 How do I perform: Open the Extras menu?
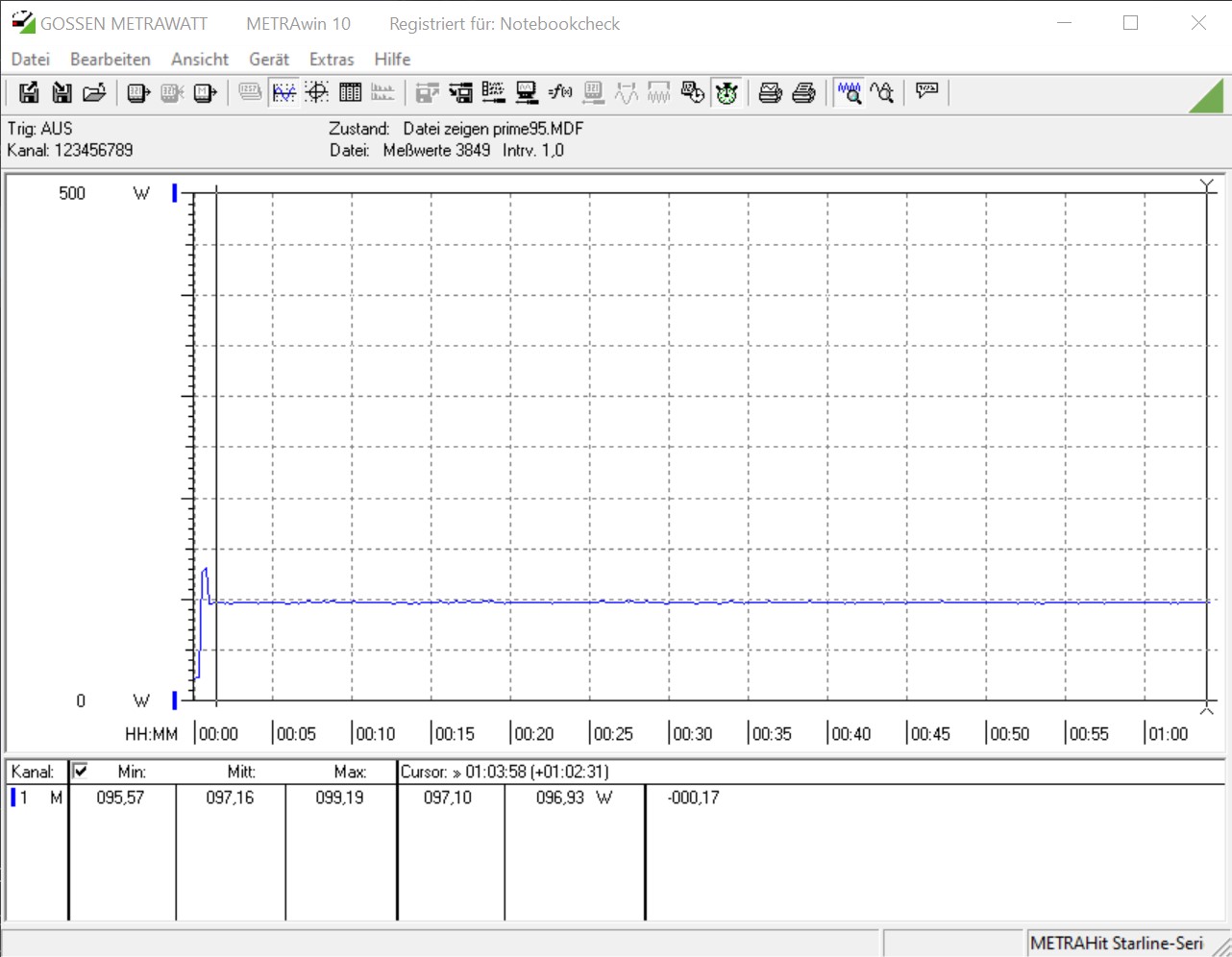332,60
